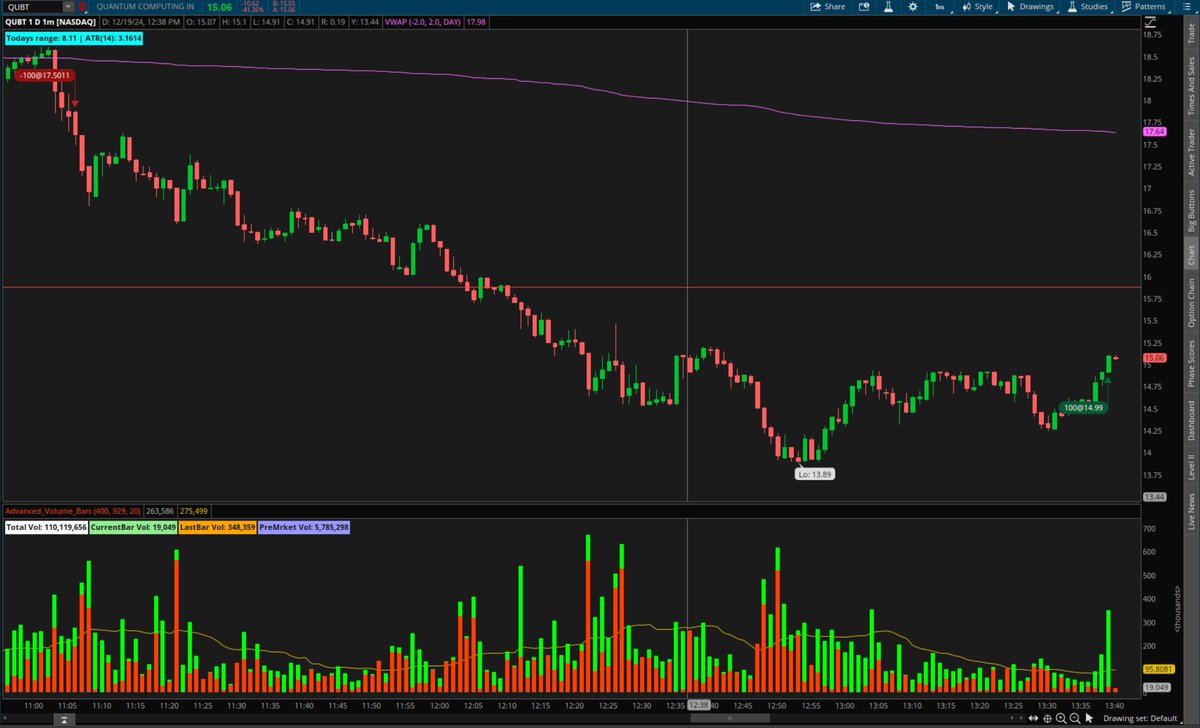1200x728 pixels.
Task: Click the QUBT symbol input field
Action: (30, 6)
